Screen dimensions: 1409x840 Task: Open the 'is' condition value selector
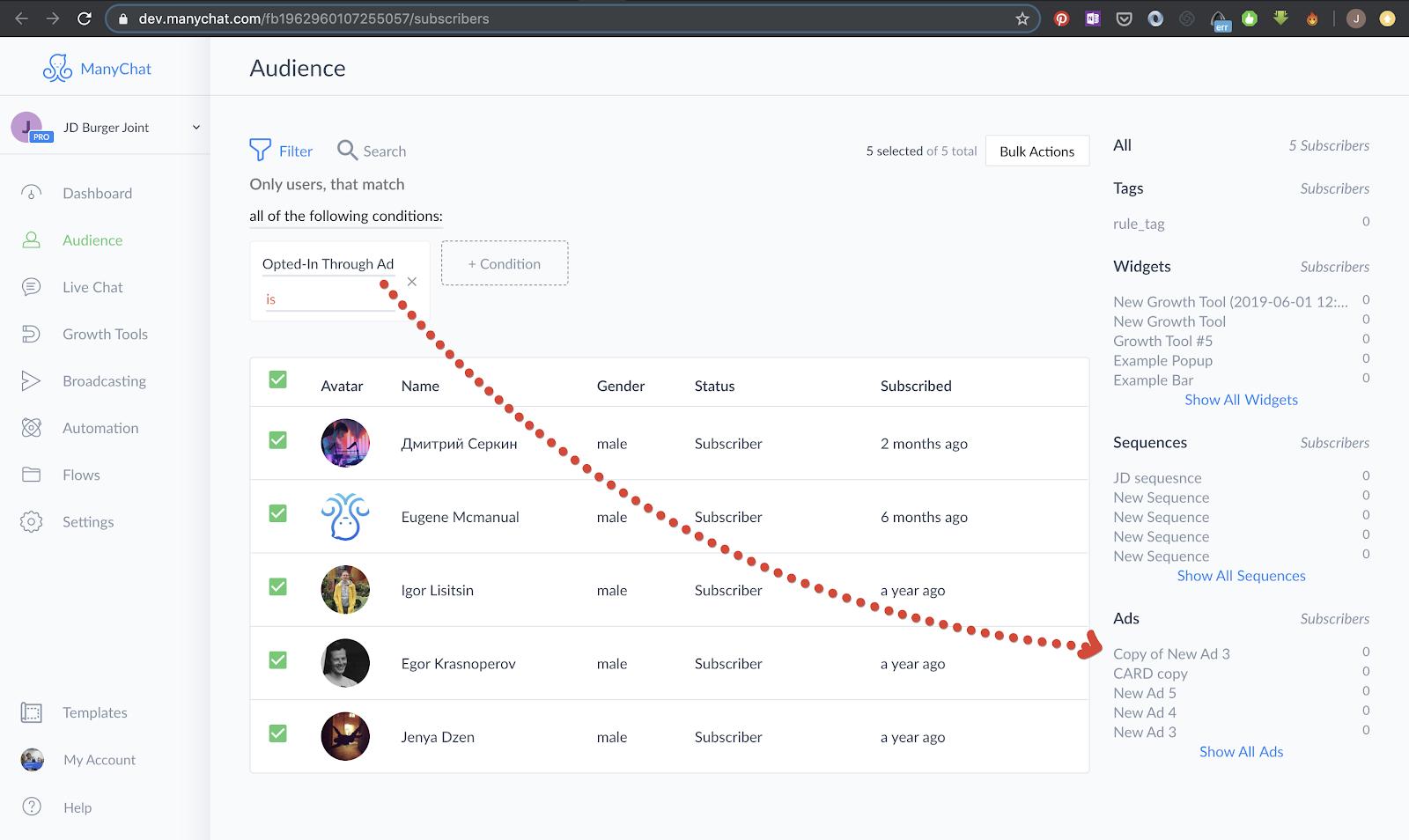pos(329,299)
